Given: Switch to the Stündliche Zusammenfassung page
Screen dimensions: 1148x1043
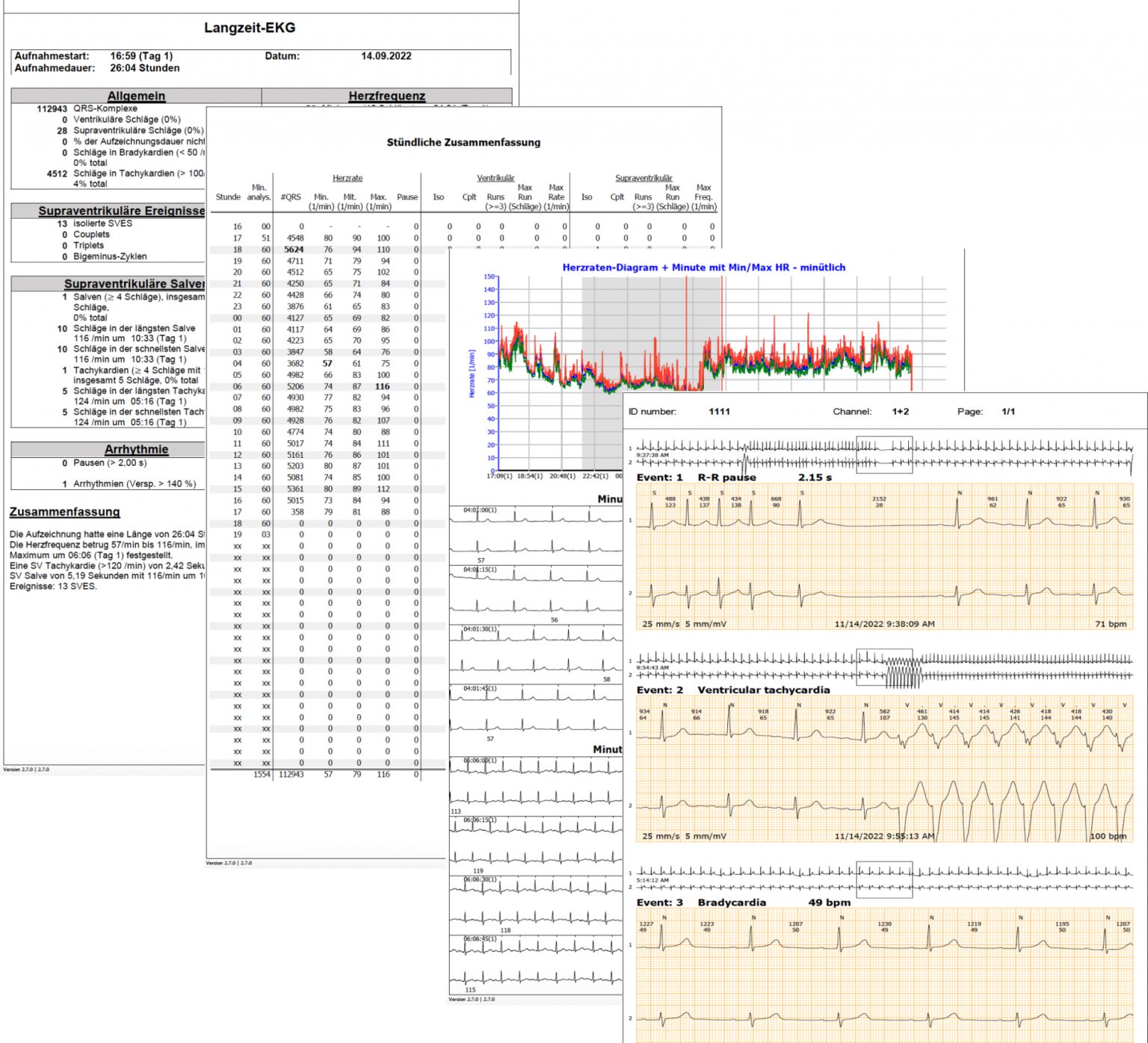Looking at the screenshot, I should click(x=465, y=142).
